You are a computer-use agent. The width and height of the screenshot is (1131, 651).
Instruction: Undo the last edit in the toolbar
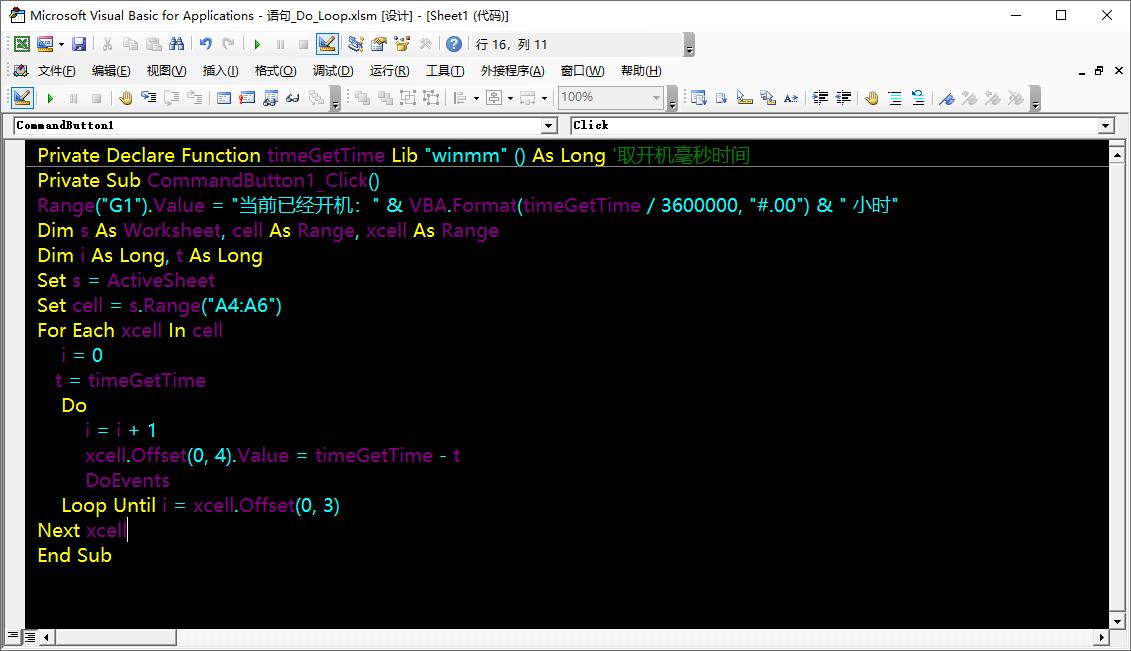pos(206,44)
